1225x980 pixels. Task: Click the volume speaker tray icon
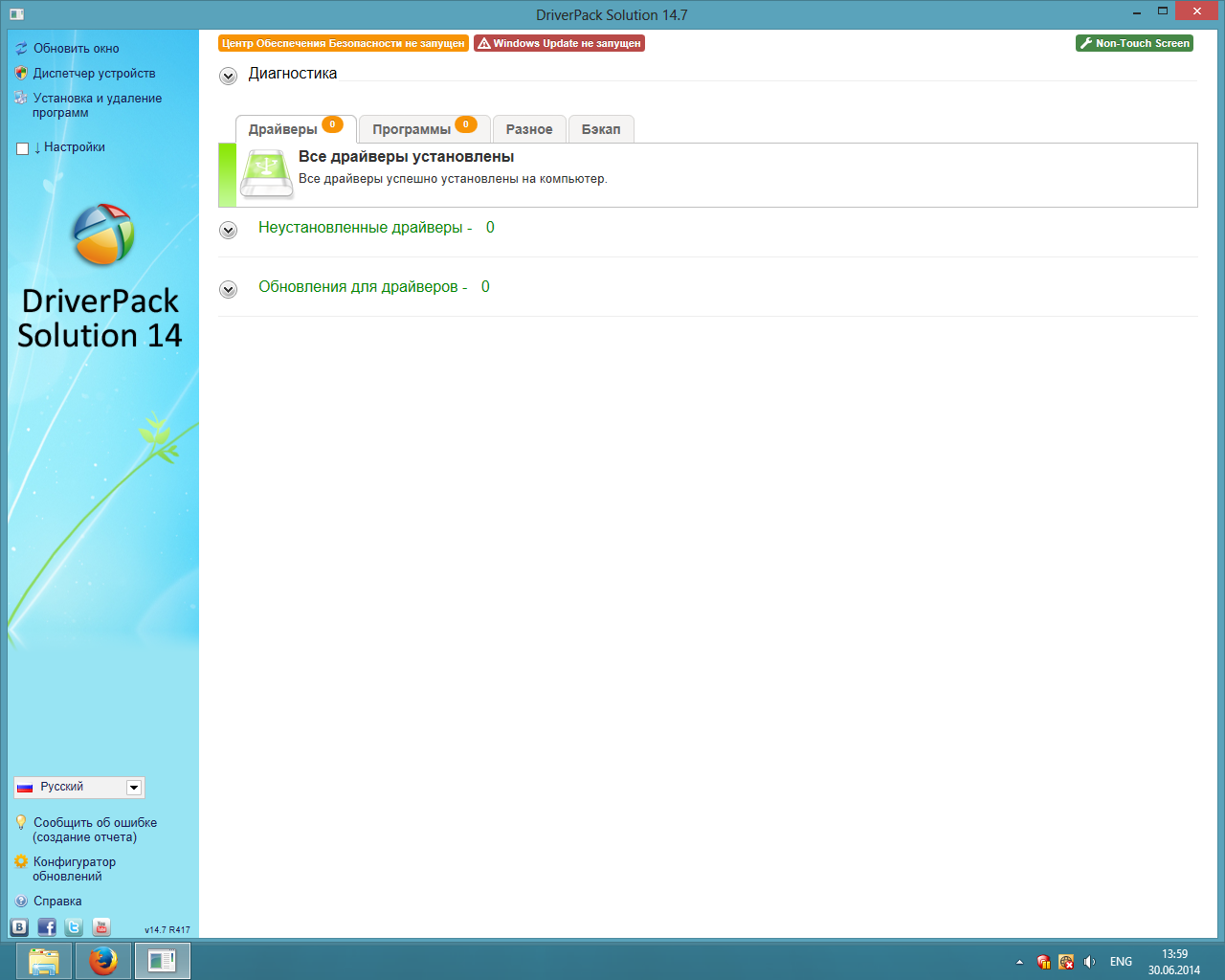[x=1089, y=962]
